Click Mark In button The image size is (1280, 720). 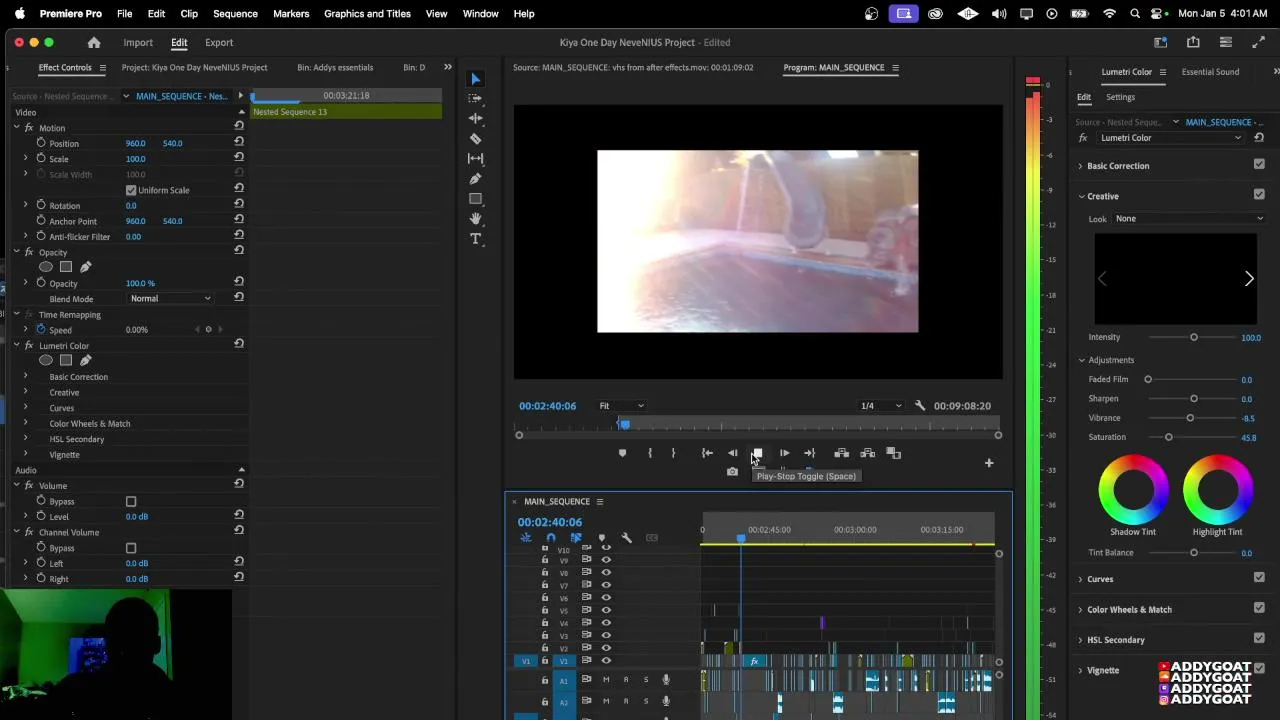tap(650, 454)
